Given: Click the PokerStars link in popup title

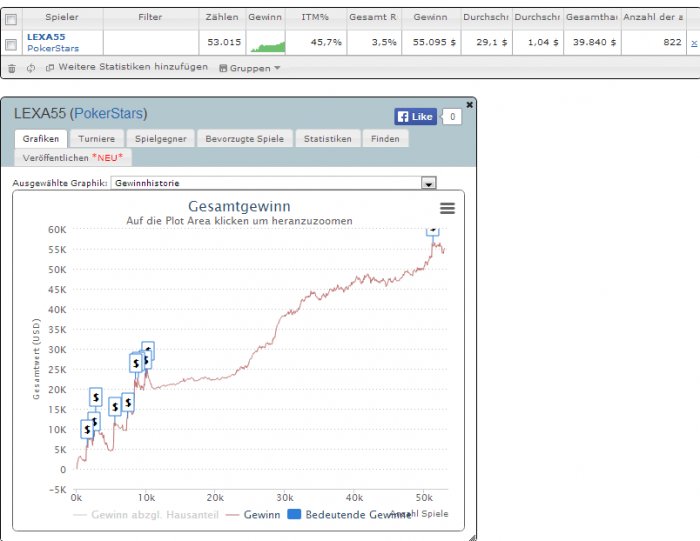Looking at the screenshot, I should tap(109, 113).
